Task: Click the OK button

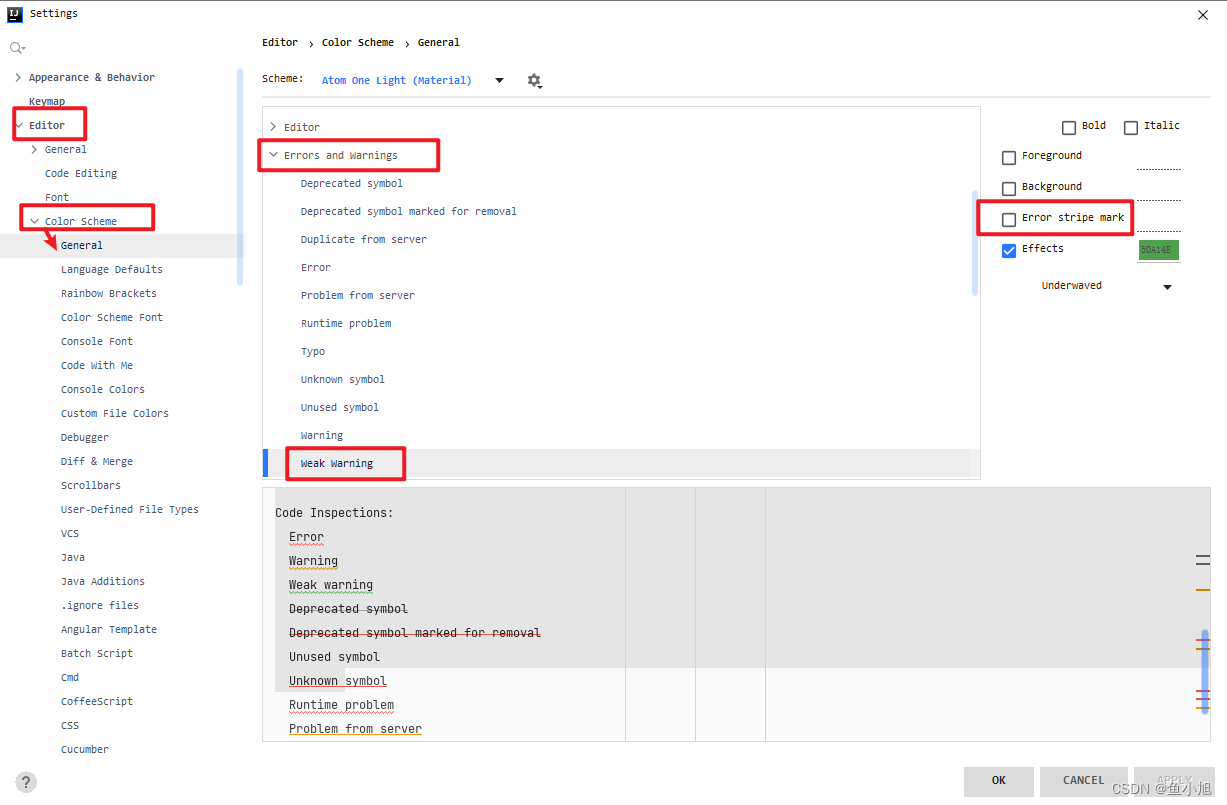Action: click(999, 781)
